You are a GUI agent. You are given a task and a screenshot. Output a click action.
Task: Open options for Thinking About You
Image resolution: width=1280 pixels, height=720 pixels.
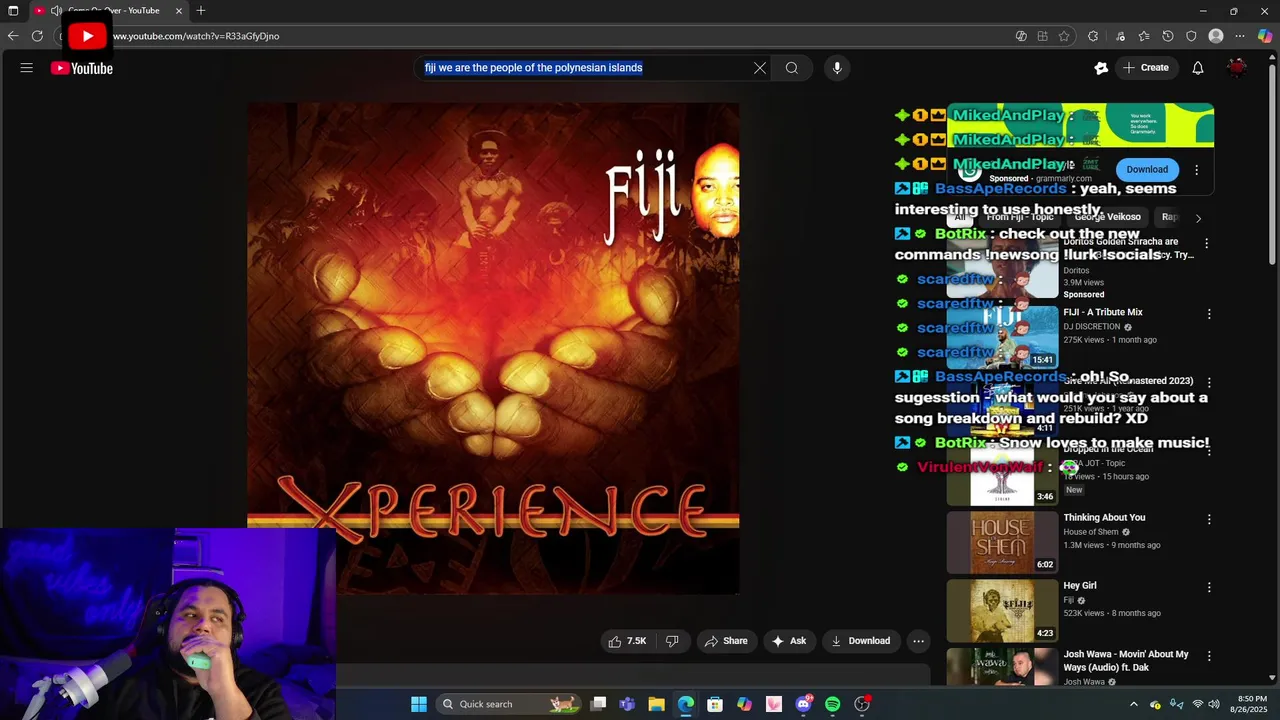1209,519
